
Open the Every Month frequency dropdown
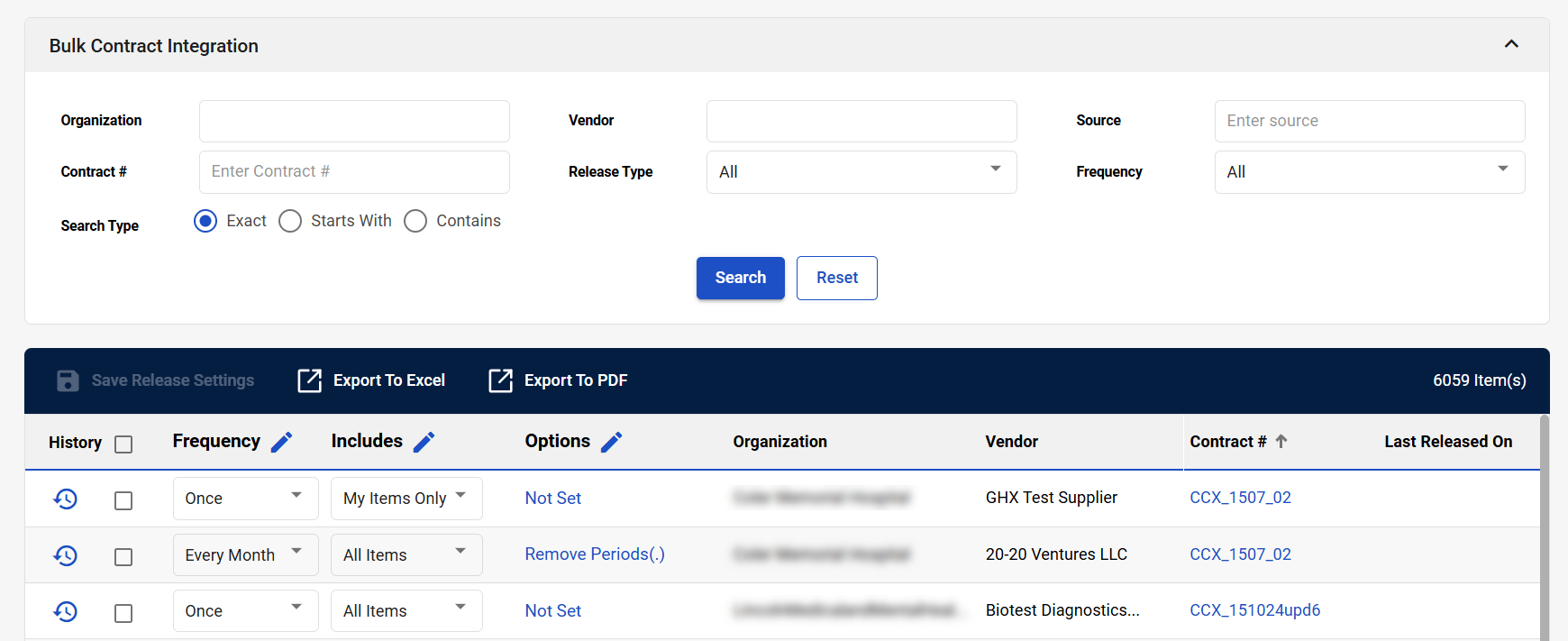click(245, 555)
